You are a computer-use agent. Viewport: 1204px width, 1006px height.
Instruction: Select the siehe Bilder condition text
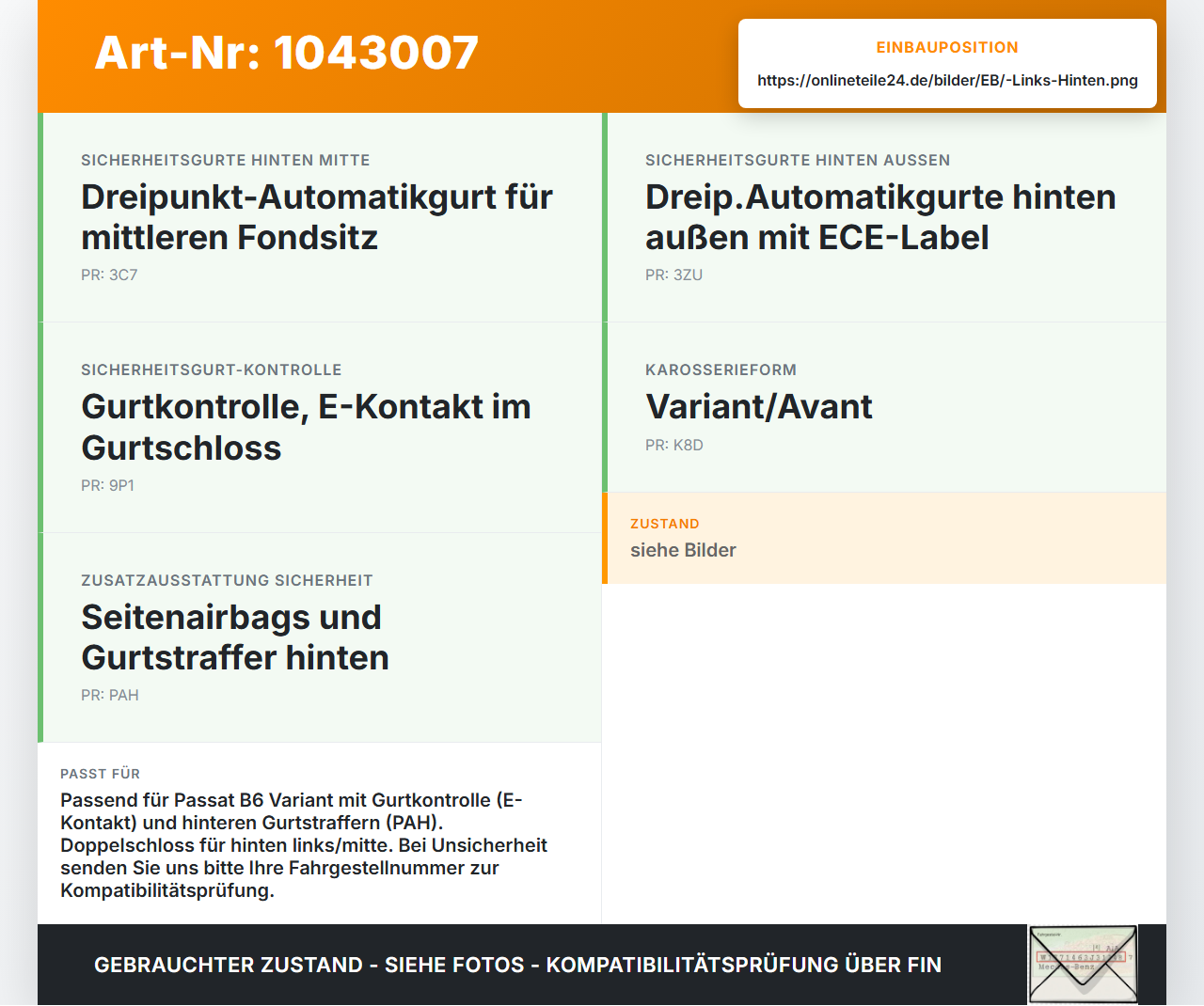click(683, 550)
